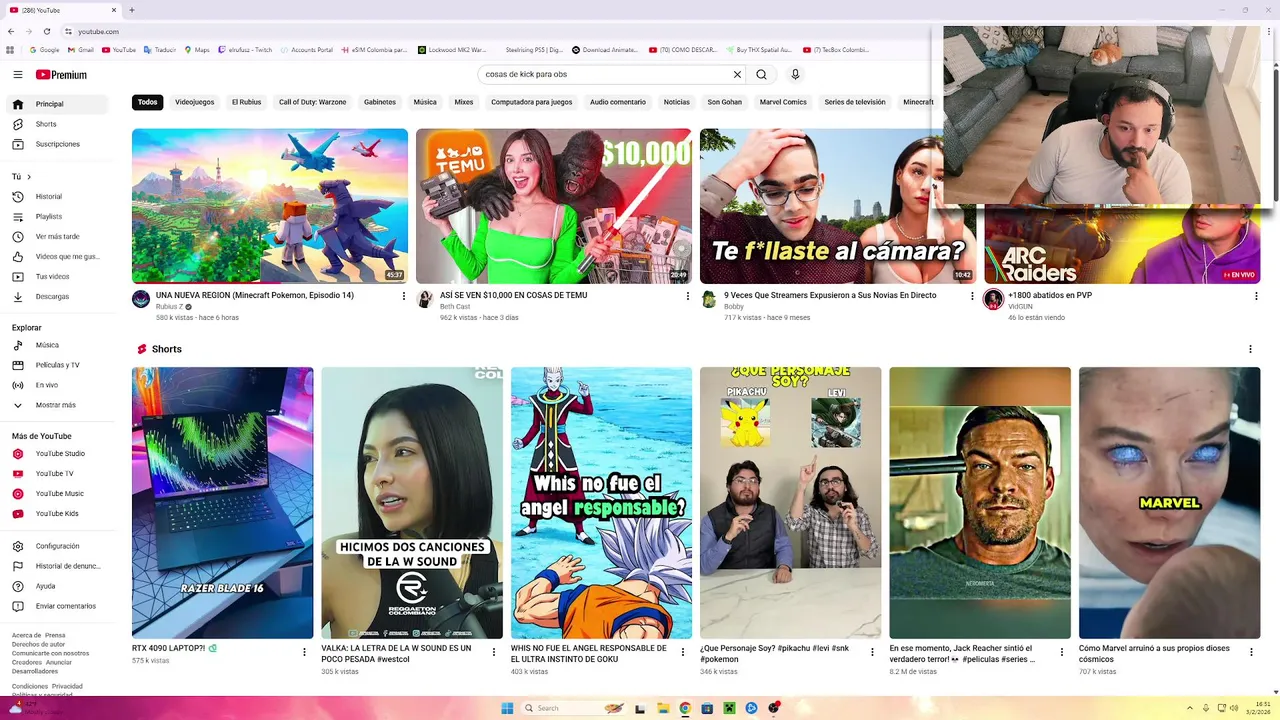
Task: Open Chrome icon on the taskbar
Action: [685, 708]
